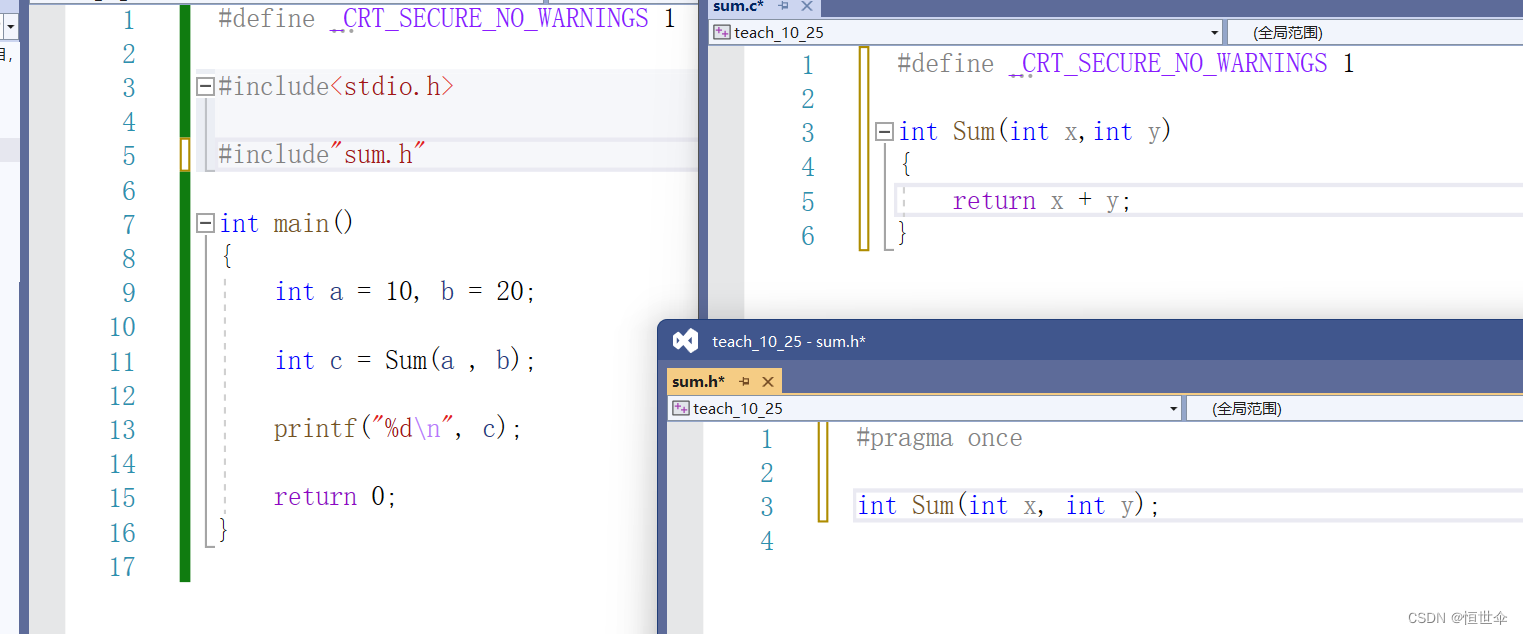The image size is (1523, 634).
Task: Click '_CRT_SECURE_NO_WARNINGS' in sum.c line 1
Action: (x=1169, y=64)
